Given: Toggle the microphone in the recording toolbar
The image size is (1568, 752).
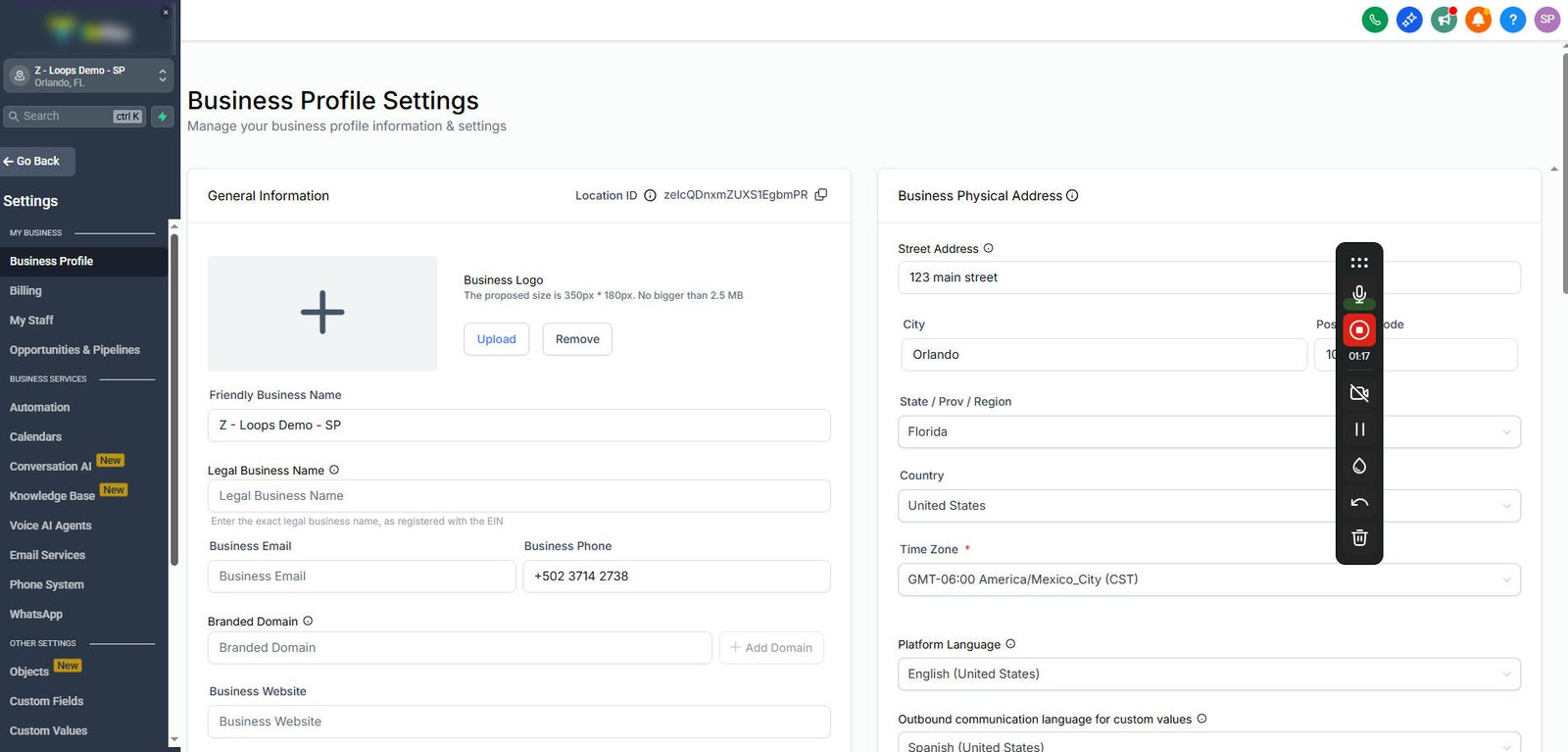Looking at the screenshot, I should (x=1359, y=294).
